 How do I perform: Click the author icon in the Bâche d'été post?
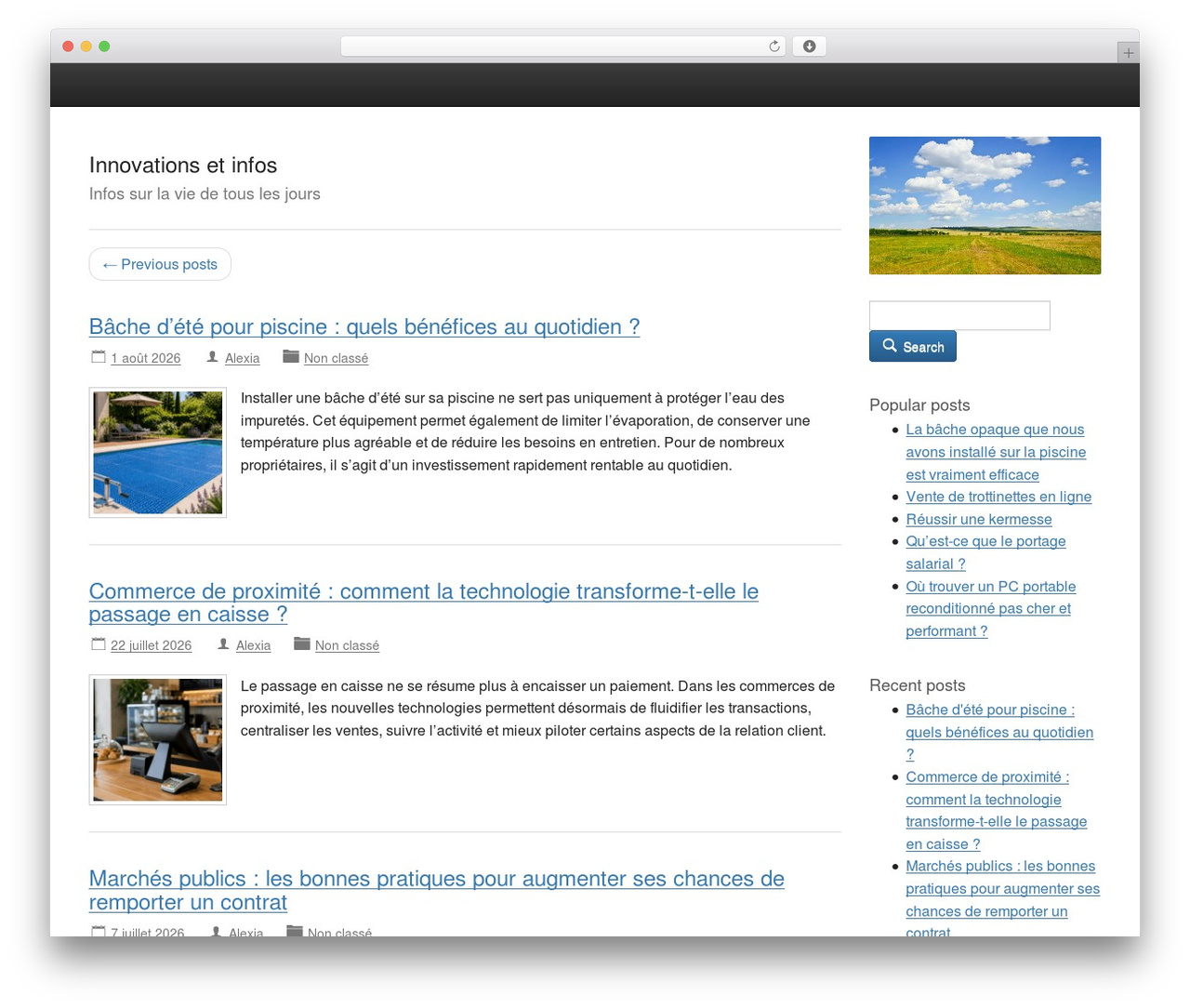tap(213, 357)
